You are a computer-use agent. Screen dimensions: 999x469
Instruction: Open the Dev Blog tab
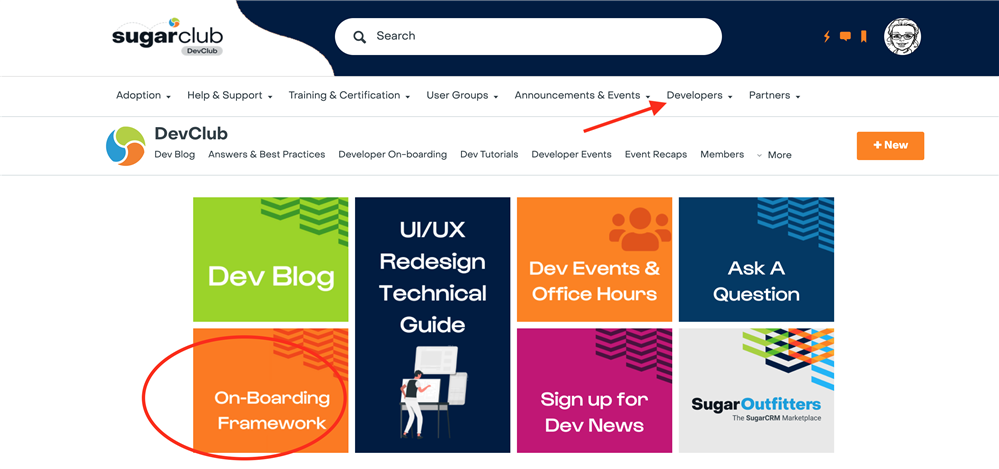175,154
